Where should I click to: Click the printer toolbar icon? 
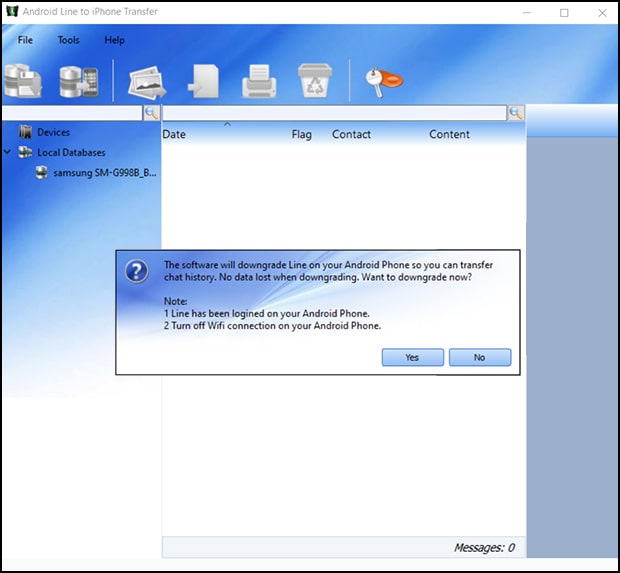pos(260,82)
